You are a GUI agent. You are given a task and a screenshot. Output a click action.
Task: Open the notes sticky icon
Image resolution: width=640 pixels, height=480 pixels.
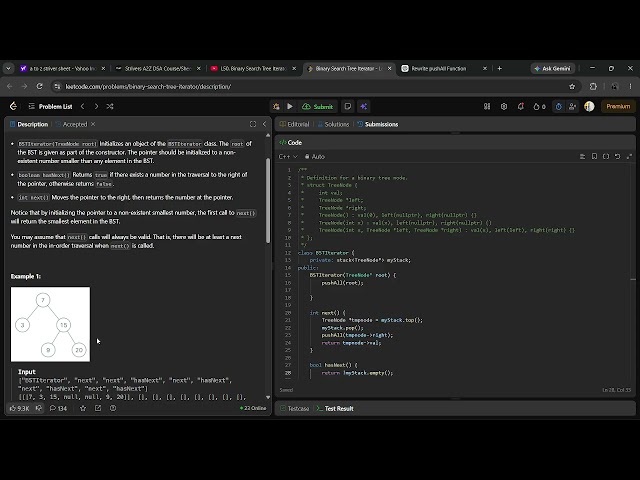[x=348, y=107]
